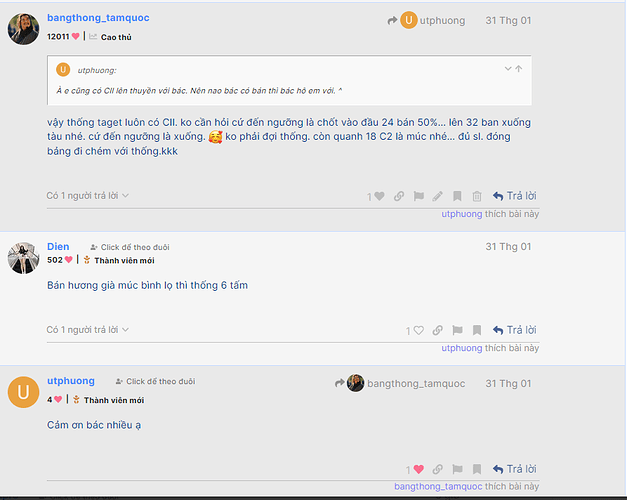
Task: Collapse the utphuong quote chevron
Action: tap(508, 69)
